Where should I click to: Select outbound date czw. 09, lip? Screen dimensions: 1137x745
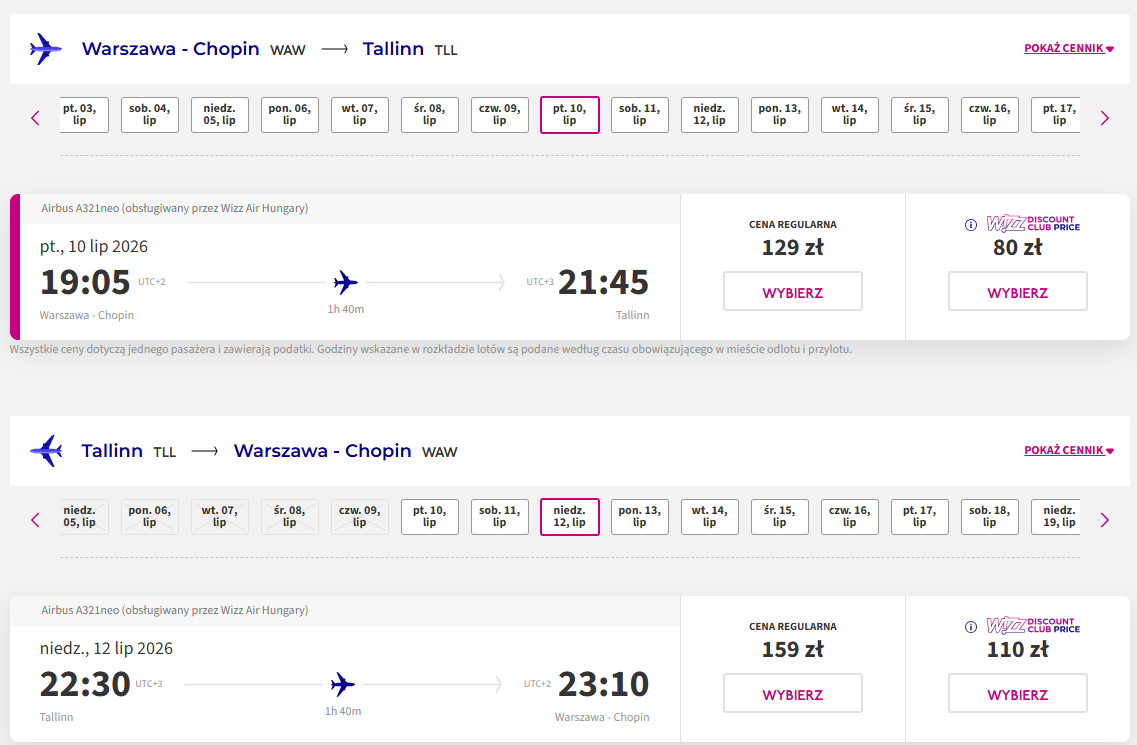[500, 115]
